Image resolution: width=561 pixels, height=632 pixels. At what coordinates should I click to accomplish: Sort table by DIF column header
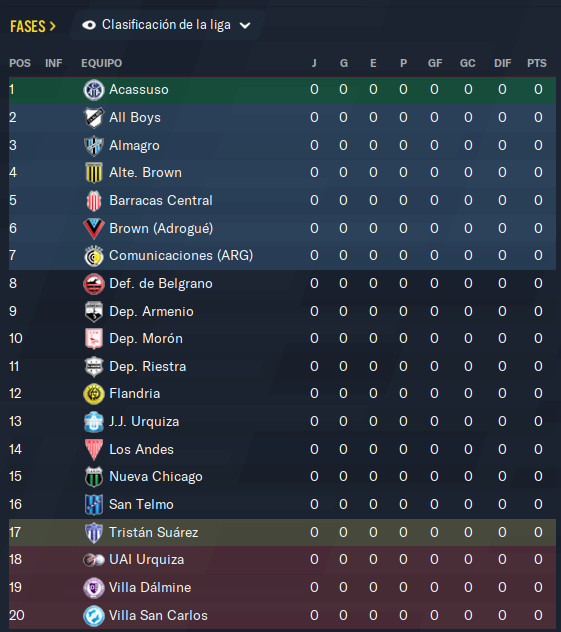[x=503, y=63]
